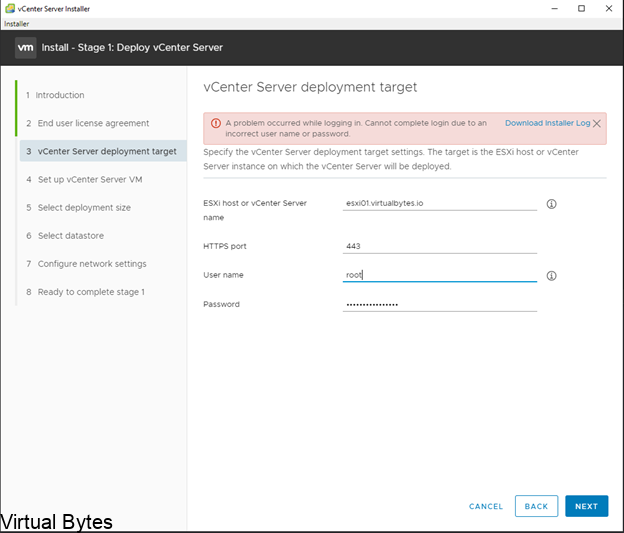Viewport: 624px width, 533px height.
Task: Click the HTTPS port field showing 443
Action: coord(439,246)
